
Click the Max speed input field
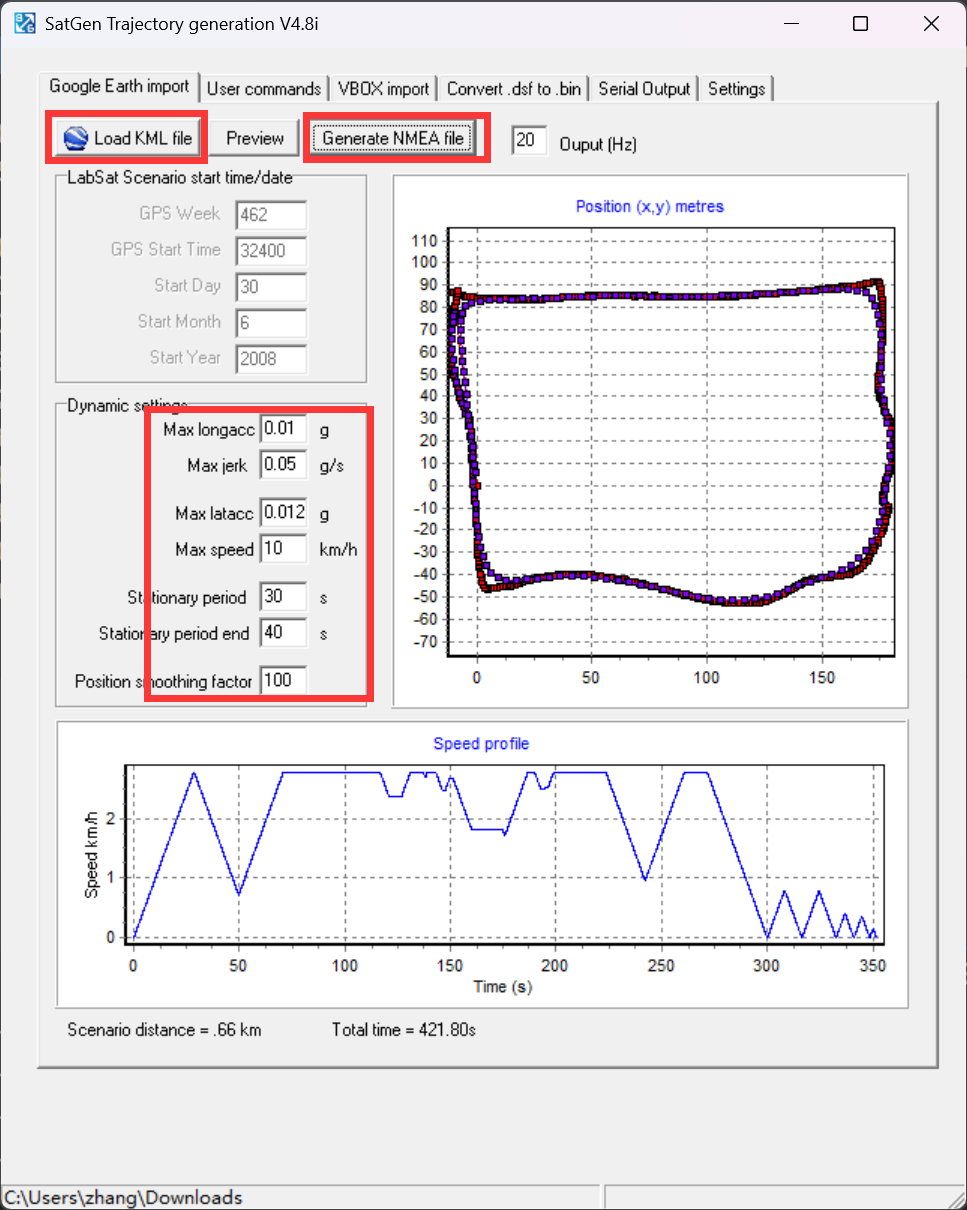pyautogui.click(x=283, y=549)
